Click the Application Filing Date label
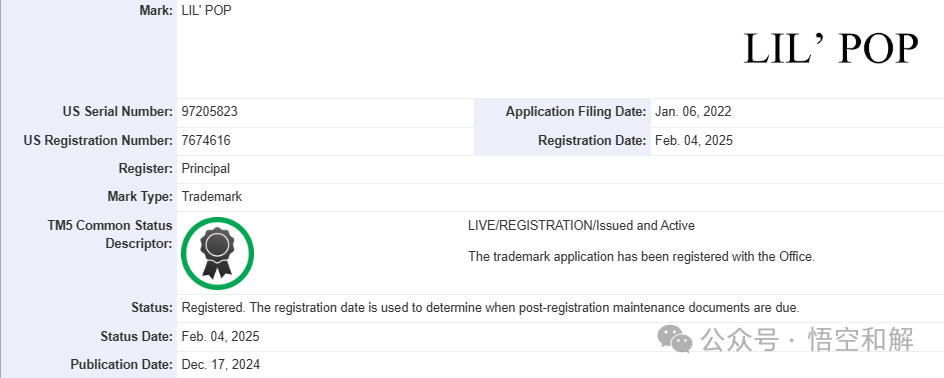 click(x=576, y=111)
